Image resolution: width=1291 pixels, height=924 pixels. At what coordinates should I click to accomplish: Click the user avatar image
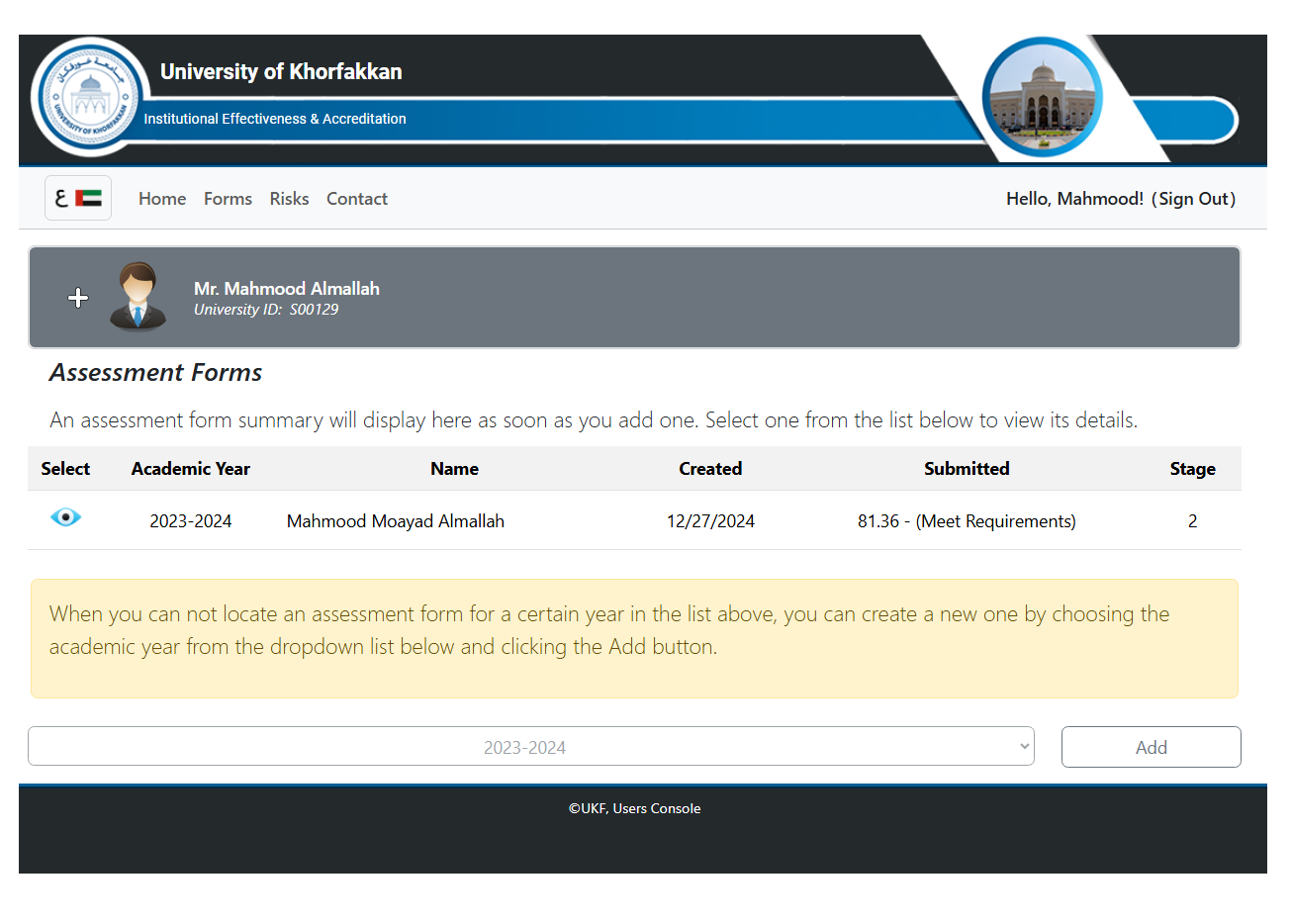click(x=138, y=296)
